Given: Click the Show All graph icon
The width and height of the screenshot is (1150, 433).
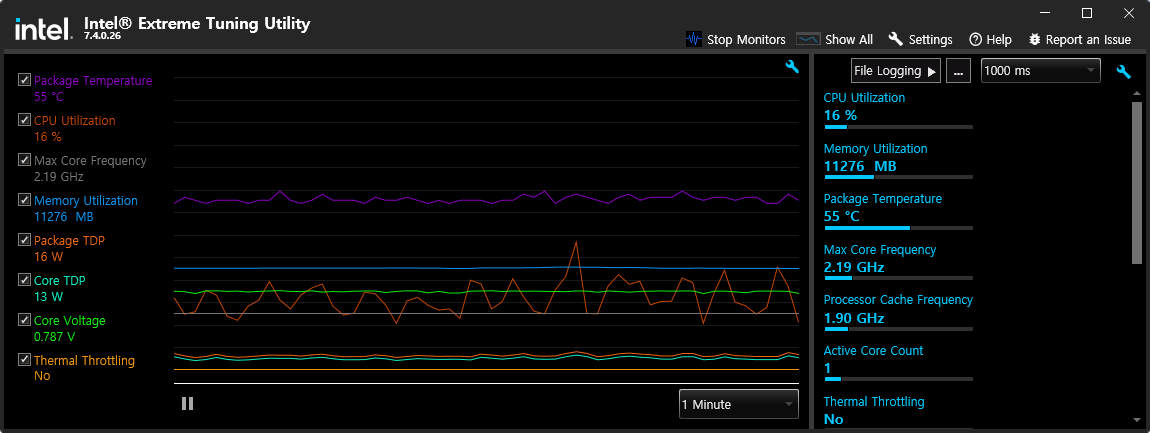Looking at the screenshot, I should tap(808, 39).
